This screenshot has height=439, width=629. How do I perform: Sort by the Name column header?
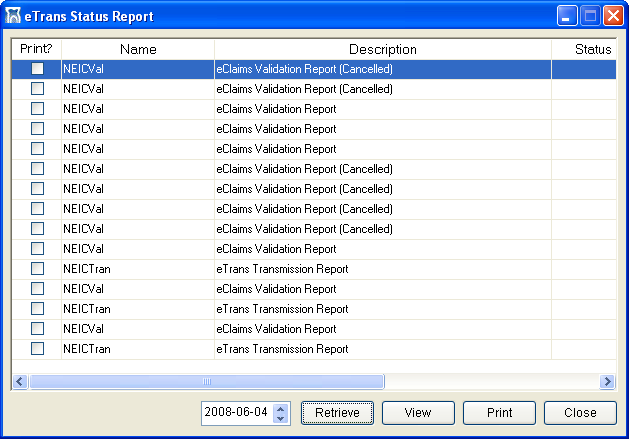138,49
